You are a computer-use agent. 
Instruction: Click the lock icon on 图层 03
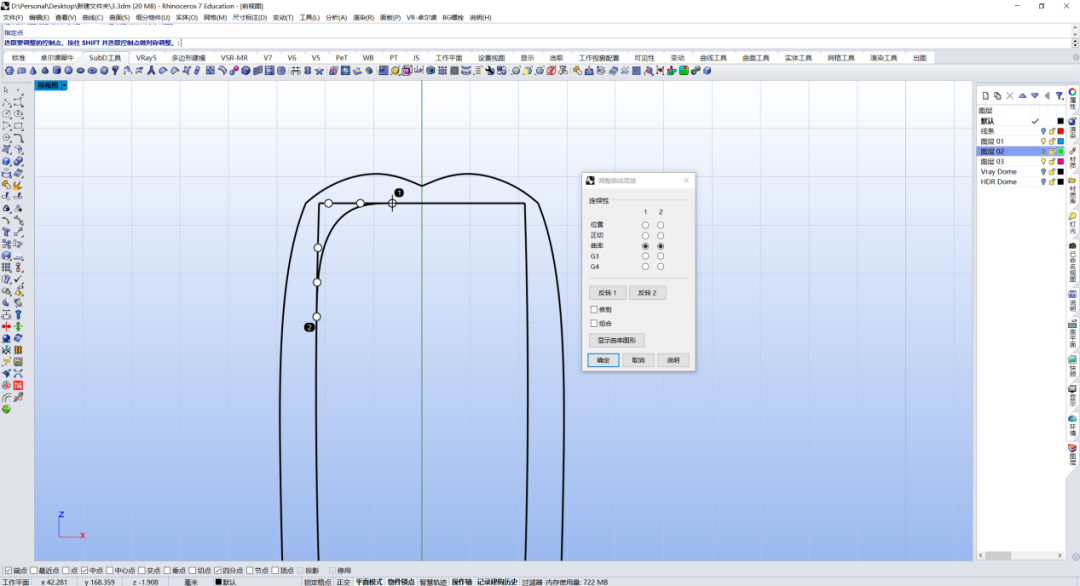pyautogui.click(x=1052, y=162)
